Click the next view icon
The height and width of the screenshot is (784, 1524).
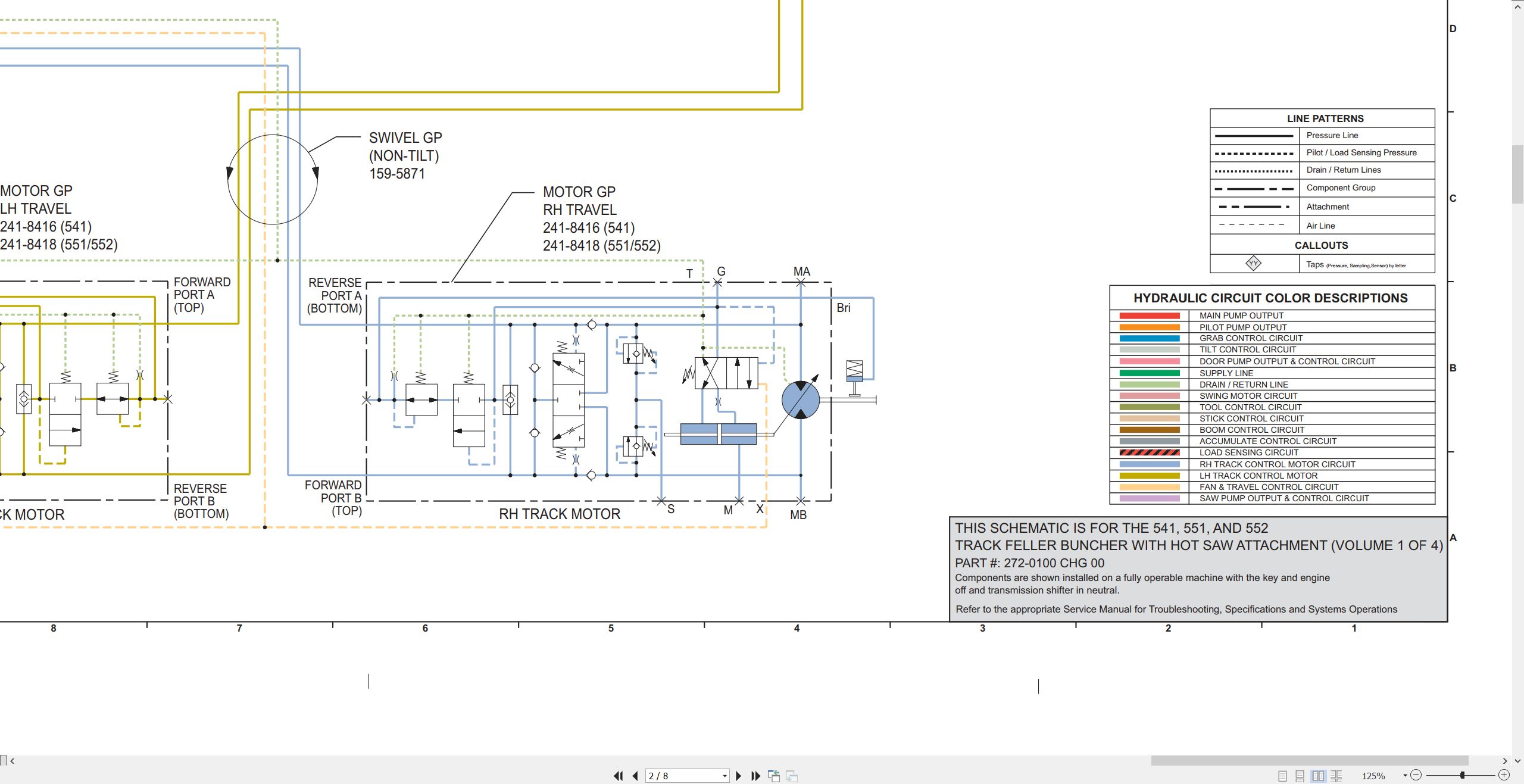[792, 776]
